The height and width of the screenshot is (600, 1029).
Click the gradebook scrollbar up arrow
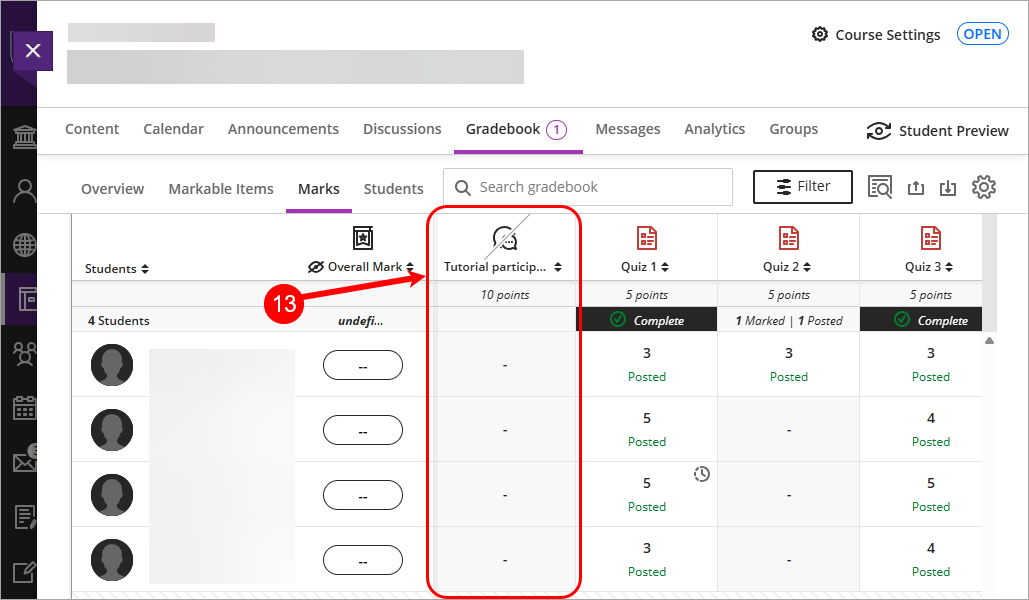[x=990, y=341]
